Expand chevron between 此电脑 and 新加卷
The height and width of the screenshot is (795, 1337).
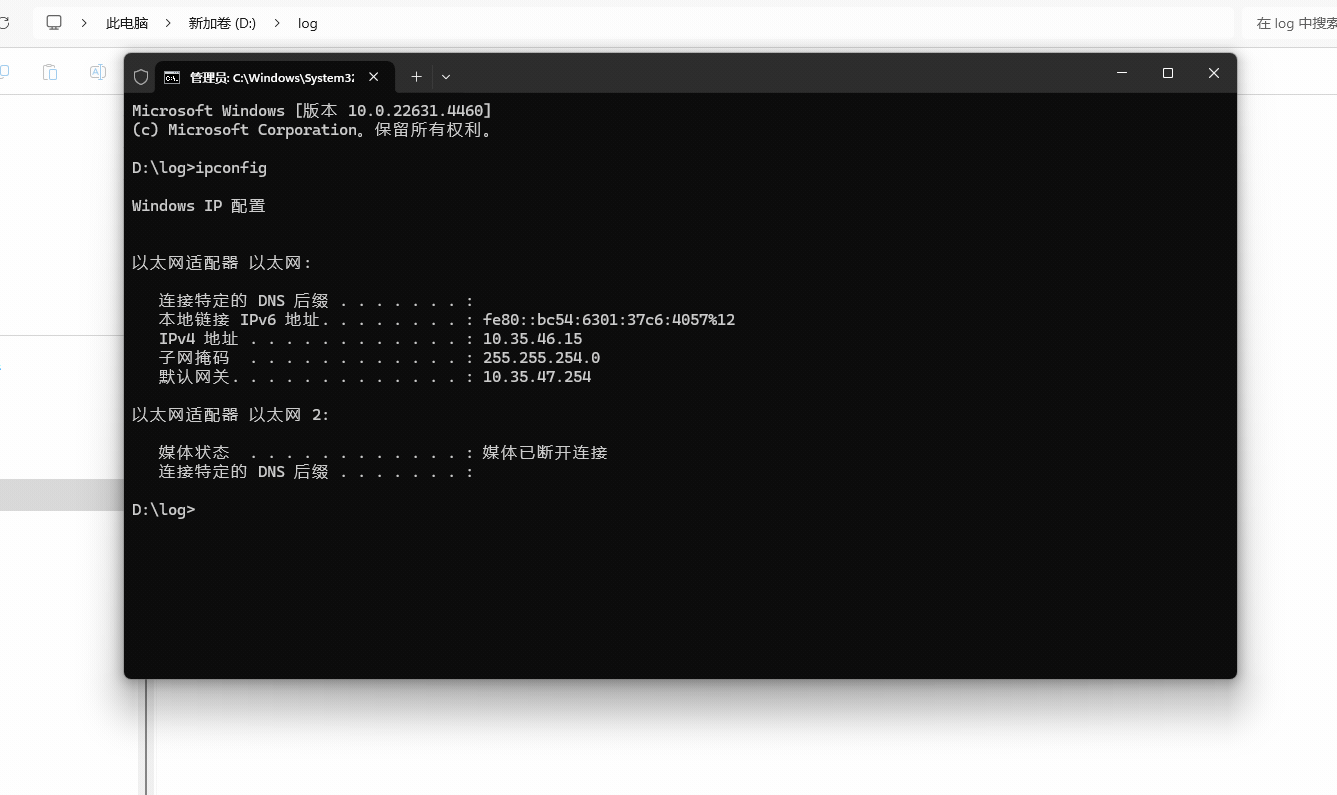167,23
